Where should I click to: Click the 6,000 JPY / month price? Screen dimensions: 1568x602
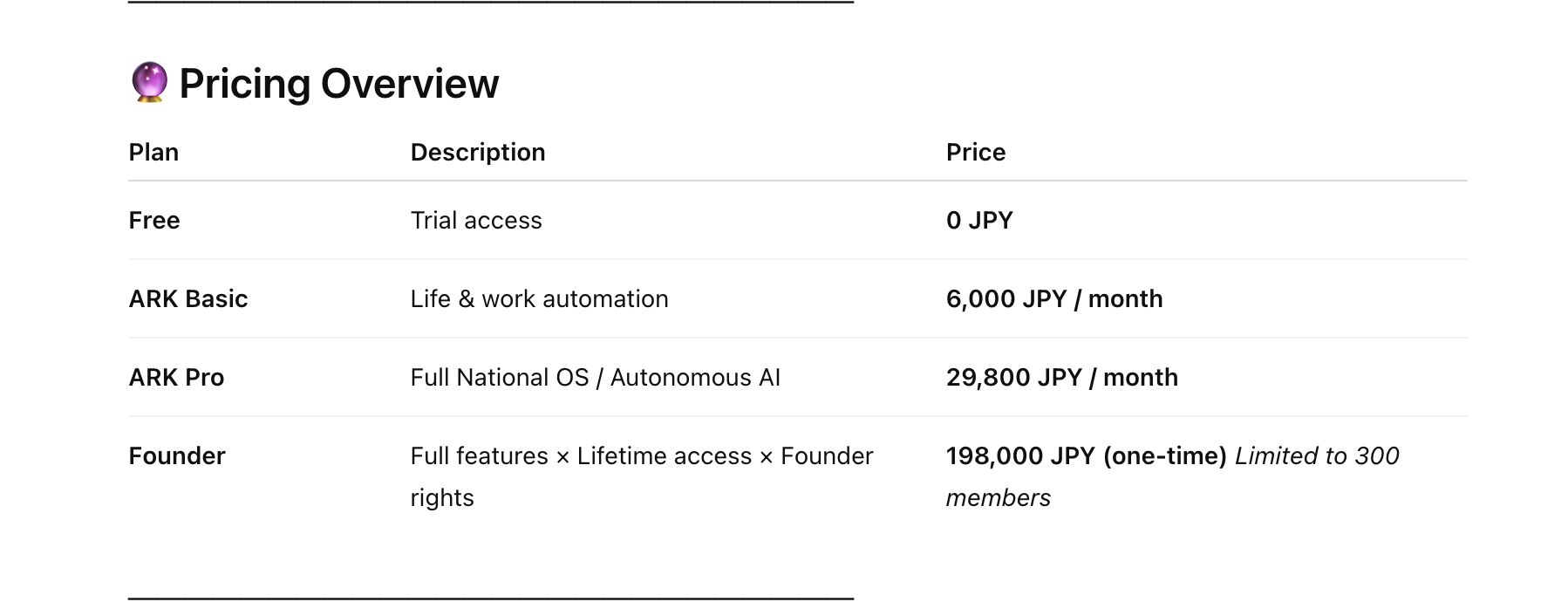coord(1053,298)
